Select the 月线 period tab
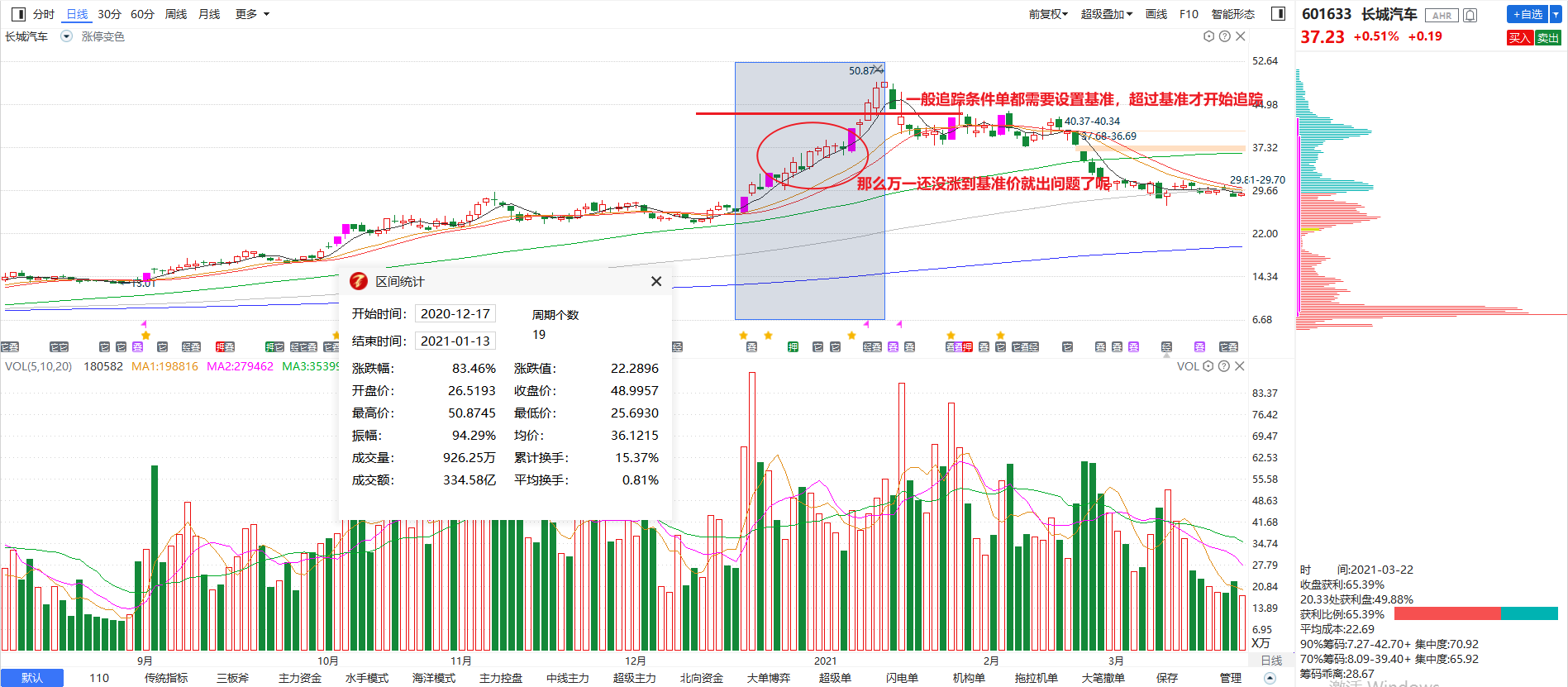The width and height of the screenshot is (1568, 687). pyautogui.click(x=209, y=14)
